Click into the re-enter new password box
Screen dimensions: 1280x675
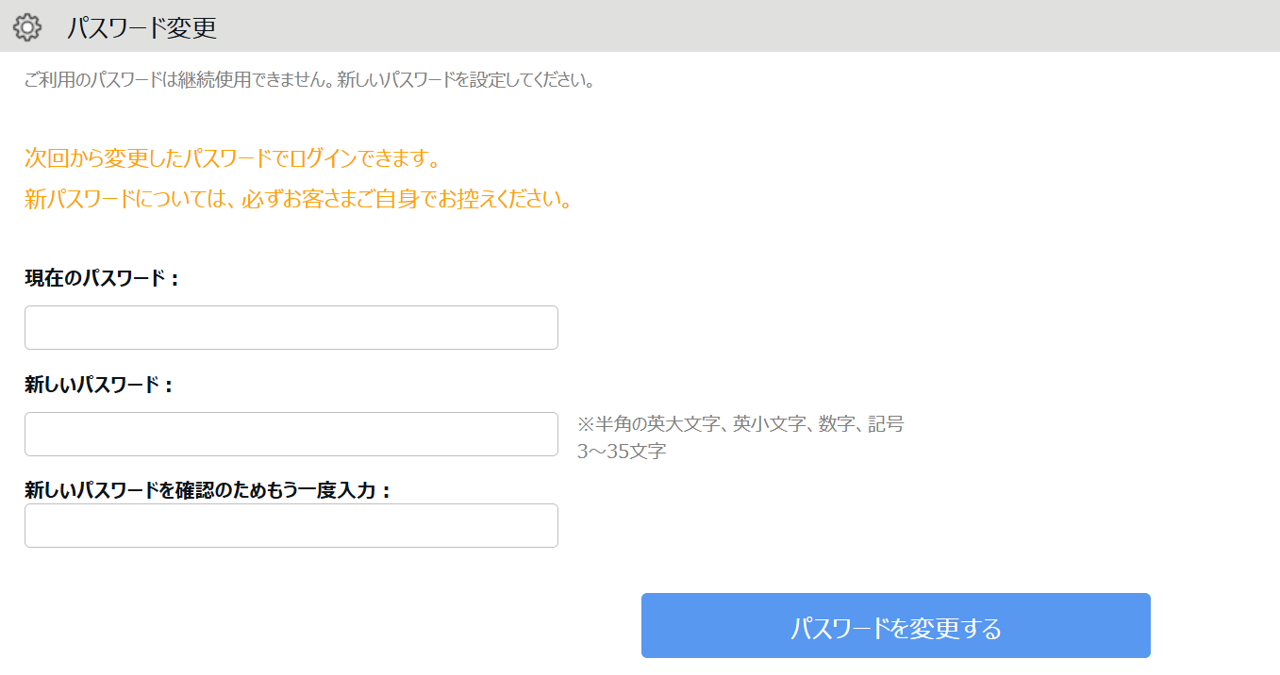tap(291, 525)
